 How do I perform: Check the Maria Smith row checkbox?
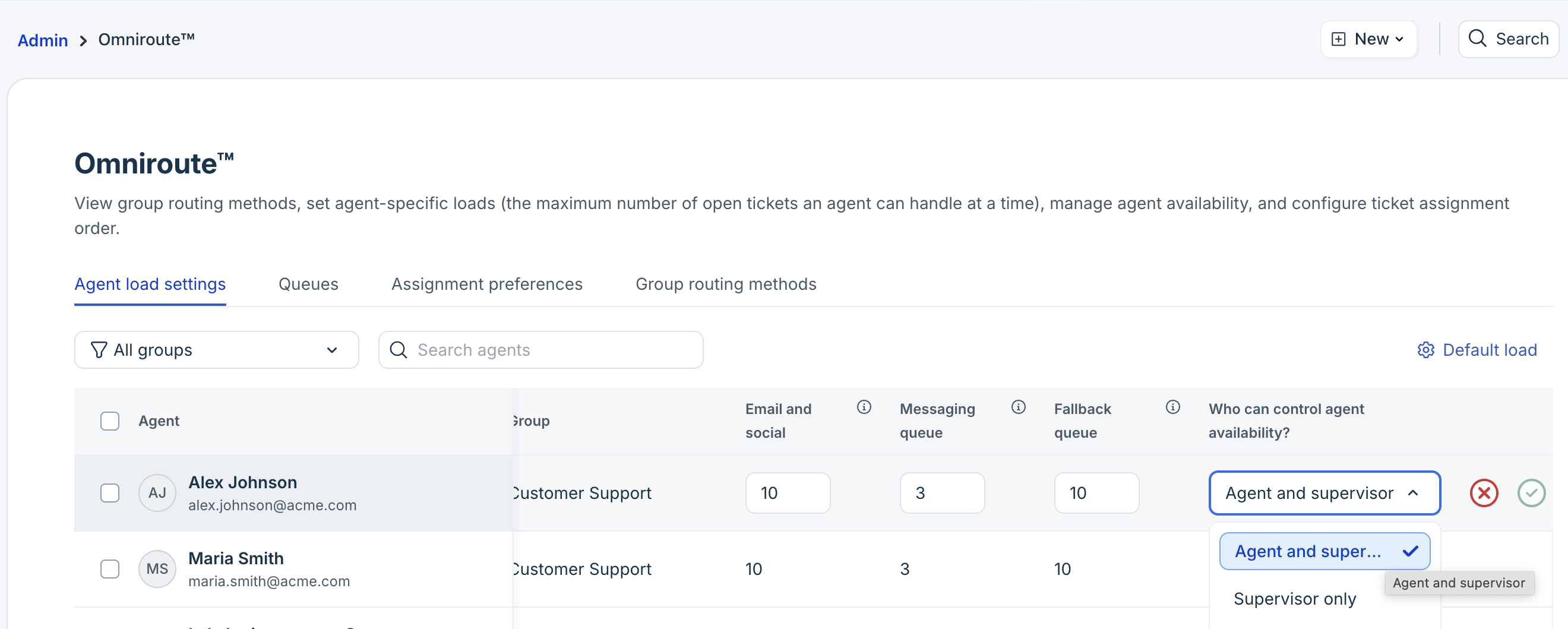click(x=109, y=569)
